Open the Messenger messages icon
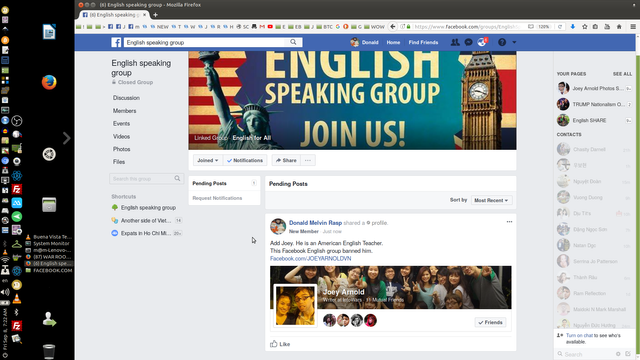The width and height of the screenshot is (640, 360). click(469, 42)
